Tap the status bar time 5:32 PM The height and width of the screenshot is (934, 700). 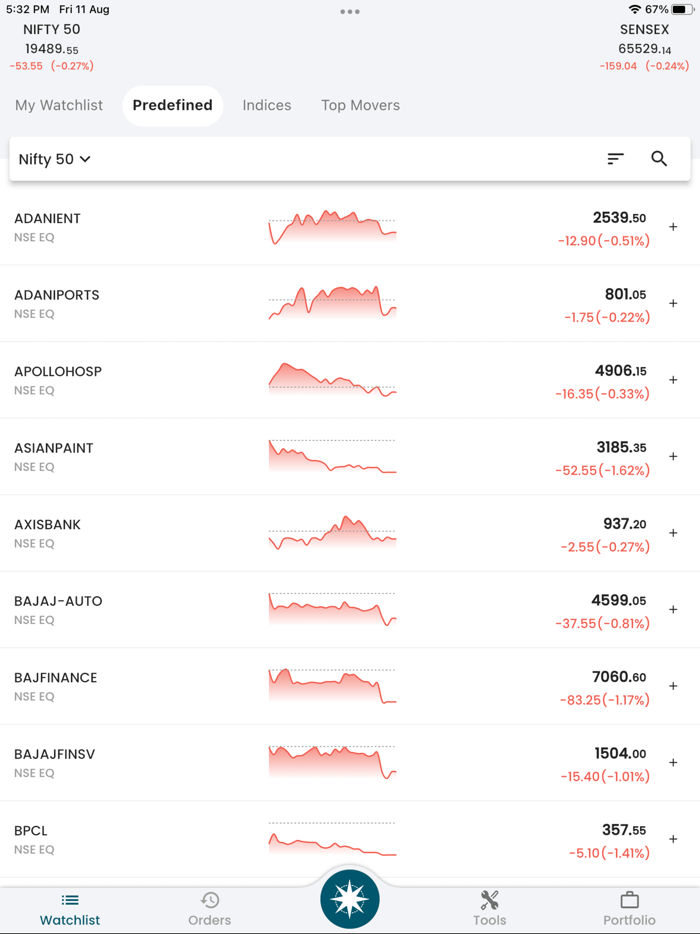click(27, 10)
